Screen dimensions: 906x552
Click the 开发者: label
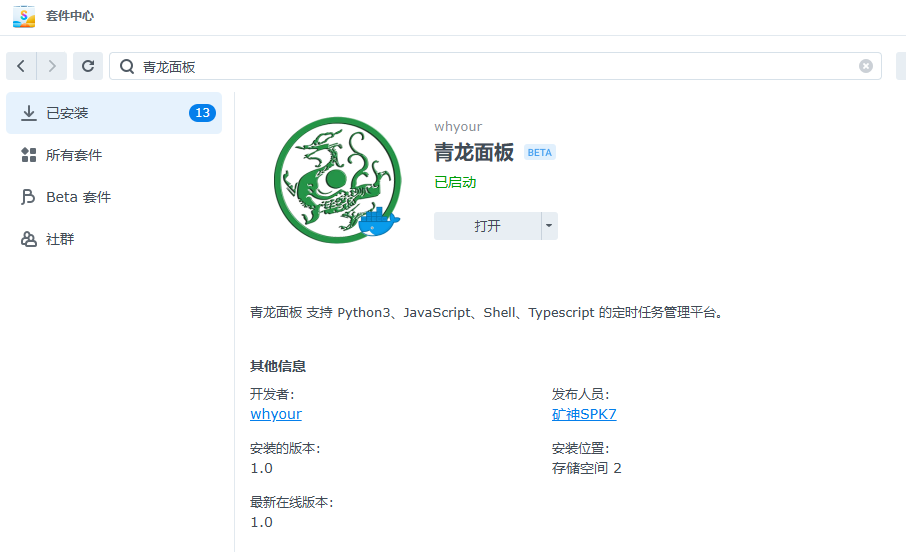272,394
